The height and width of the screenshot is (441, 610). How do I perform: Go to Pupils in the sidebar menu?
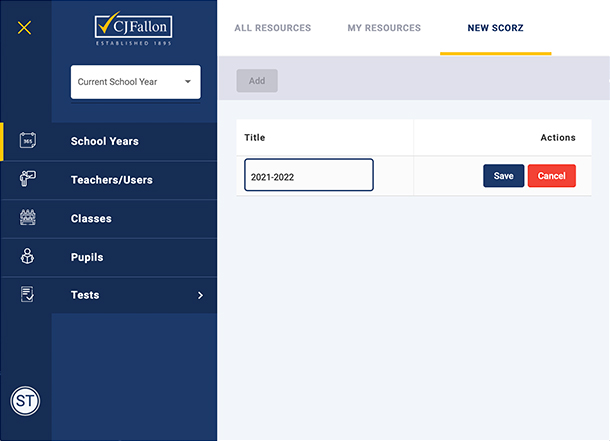pos(87,257)
